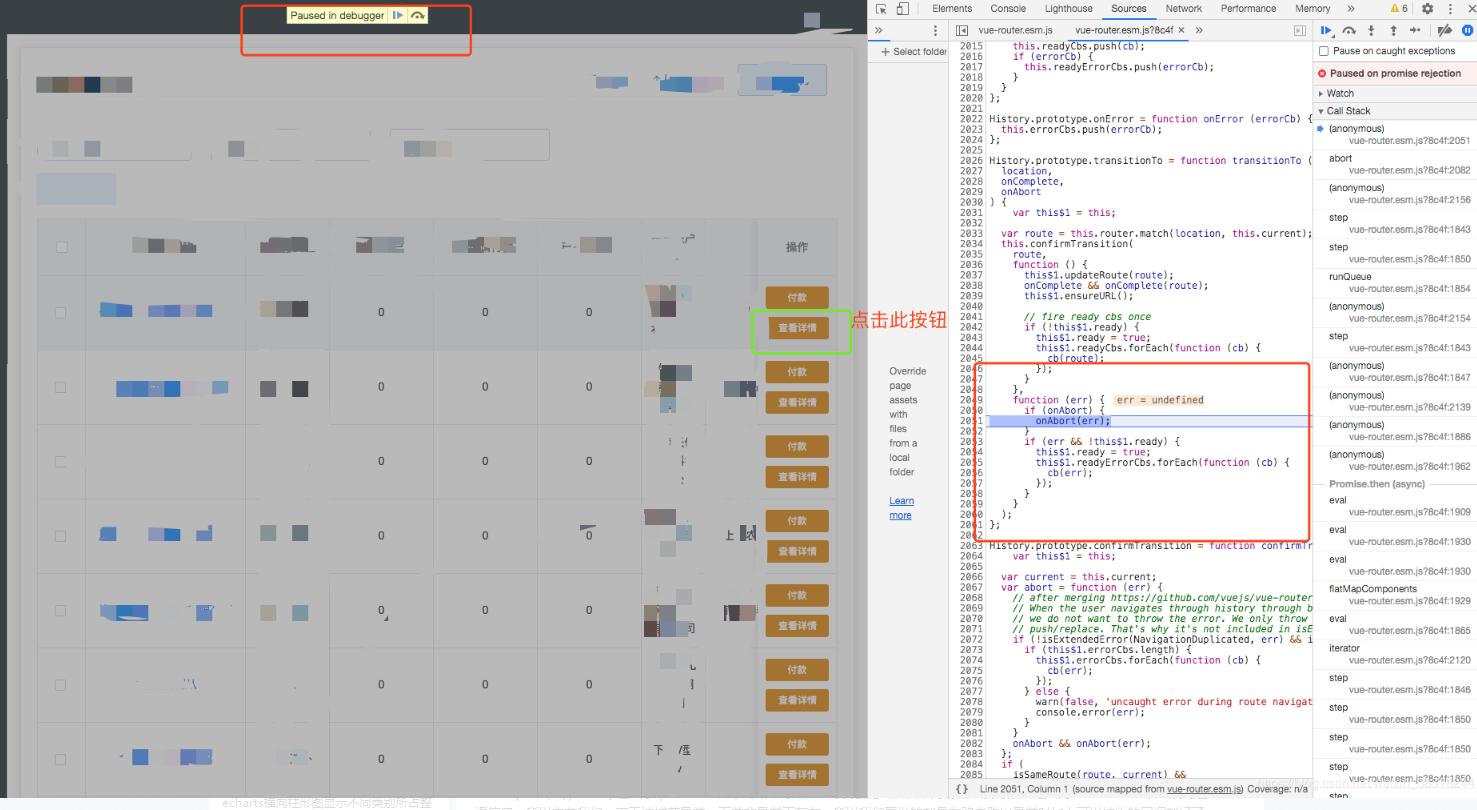Screen dimensions: 1477x810
Task: Select the flatMapComponents call stack frame
Action: click(x=1393, y=595)
